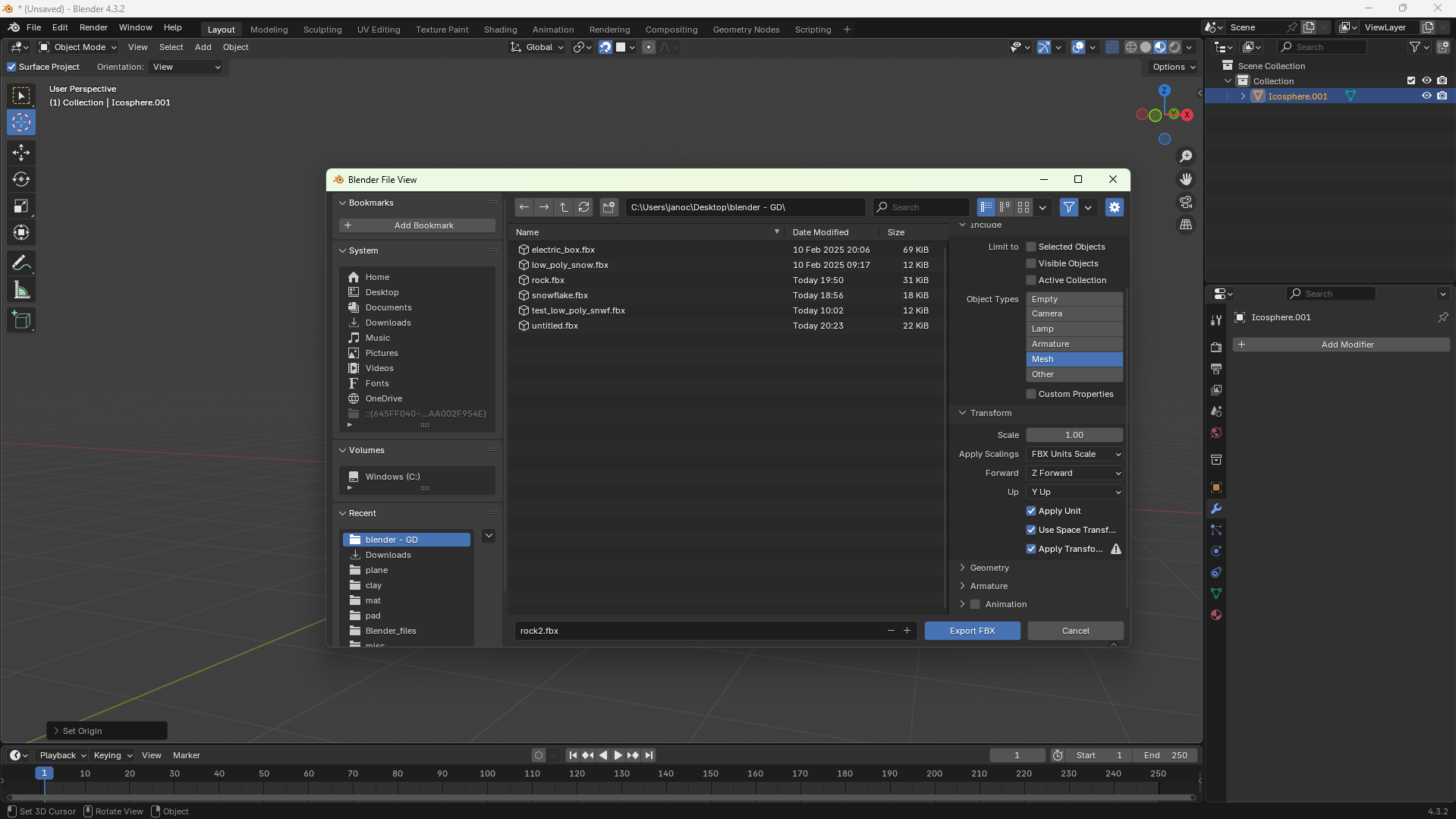
Task: Click the current frame number field
Action: coord(1017,755)
